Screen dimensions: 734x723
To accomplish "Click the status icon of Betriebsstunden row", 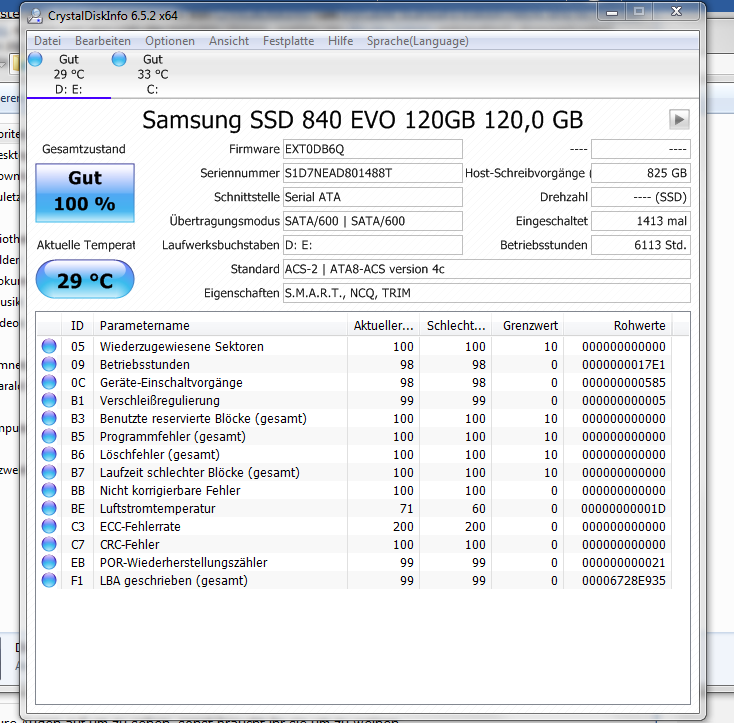I will pos(49,364).
